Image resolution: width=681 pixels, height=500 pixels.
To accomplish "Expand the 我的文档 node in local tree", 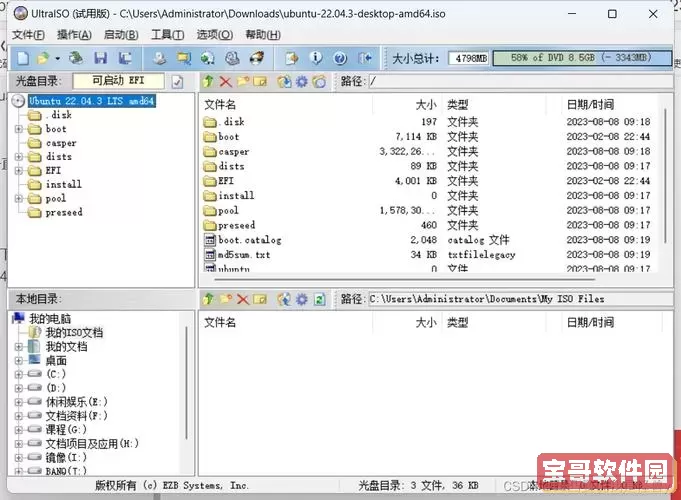I will 19,347.
